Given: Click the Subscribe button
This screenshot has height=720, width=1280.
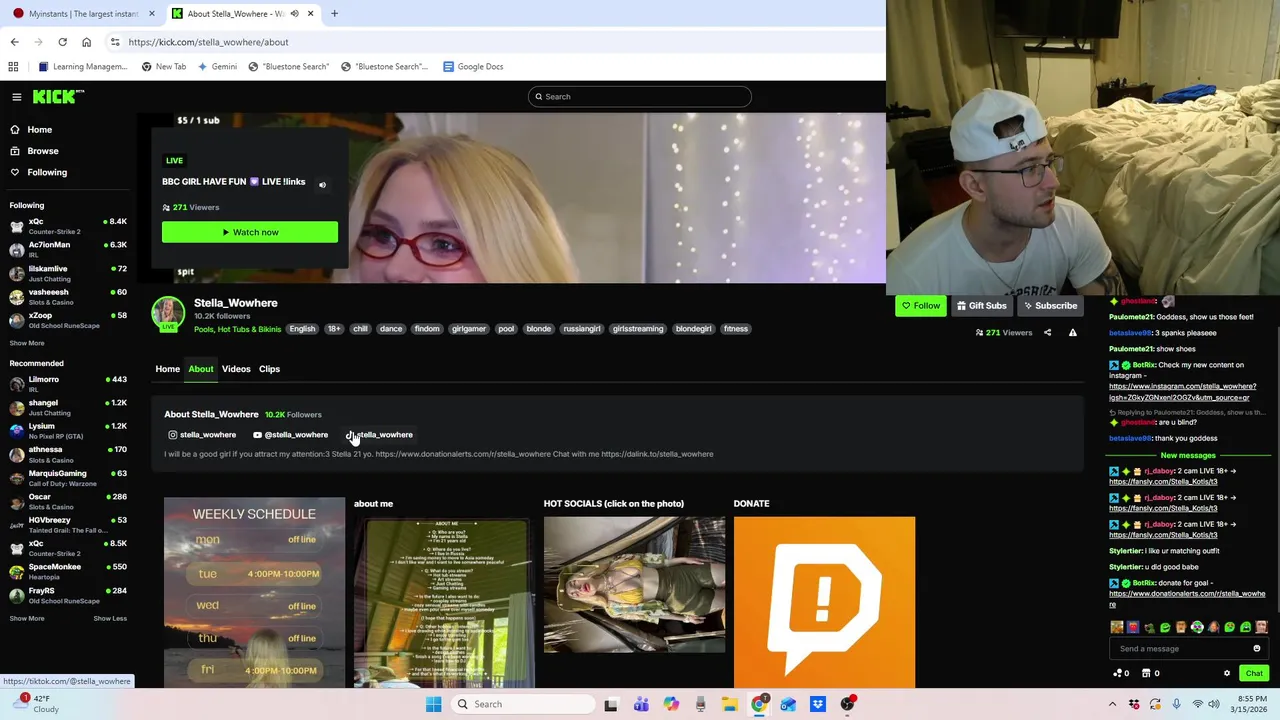Looking at the screenshot, I should [1049, 306].
